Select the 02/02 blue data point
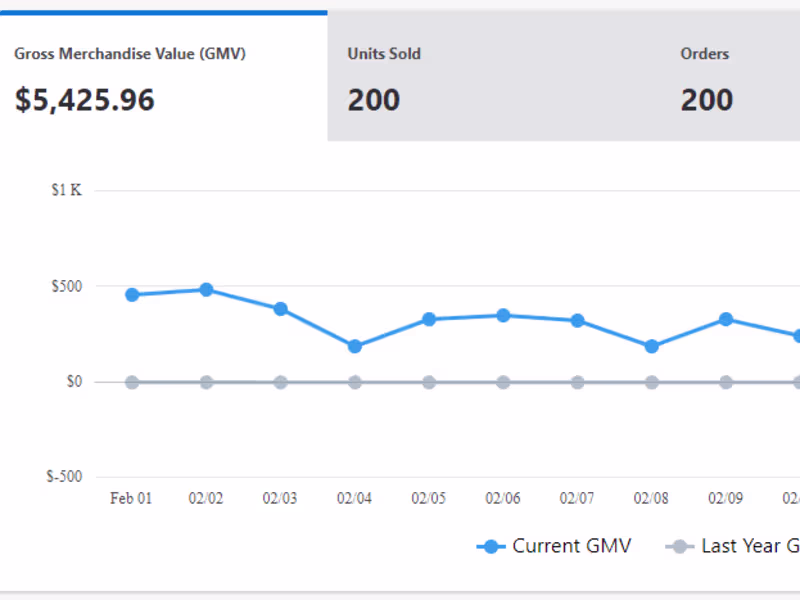 206,290
